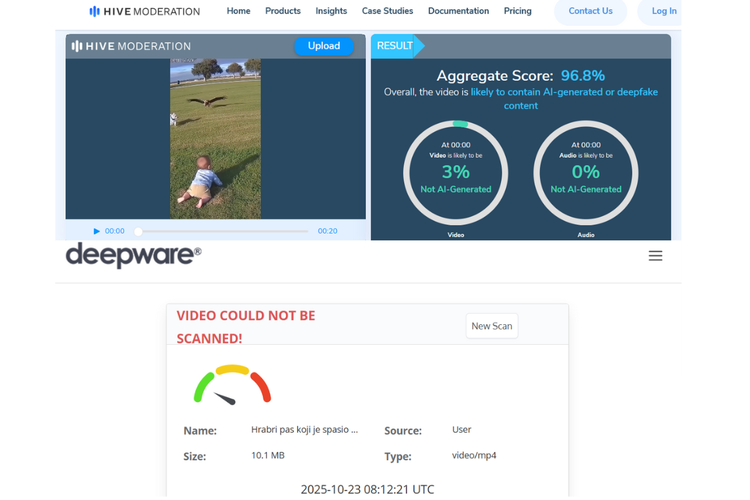
Task: Click the Hive Moderation logo in top navigation
Action: click(x=144, y=11)
